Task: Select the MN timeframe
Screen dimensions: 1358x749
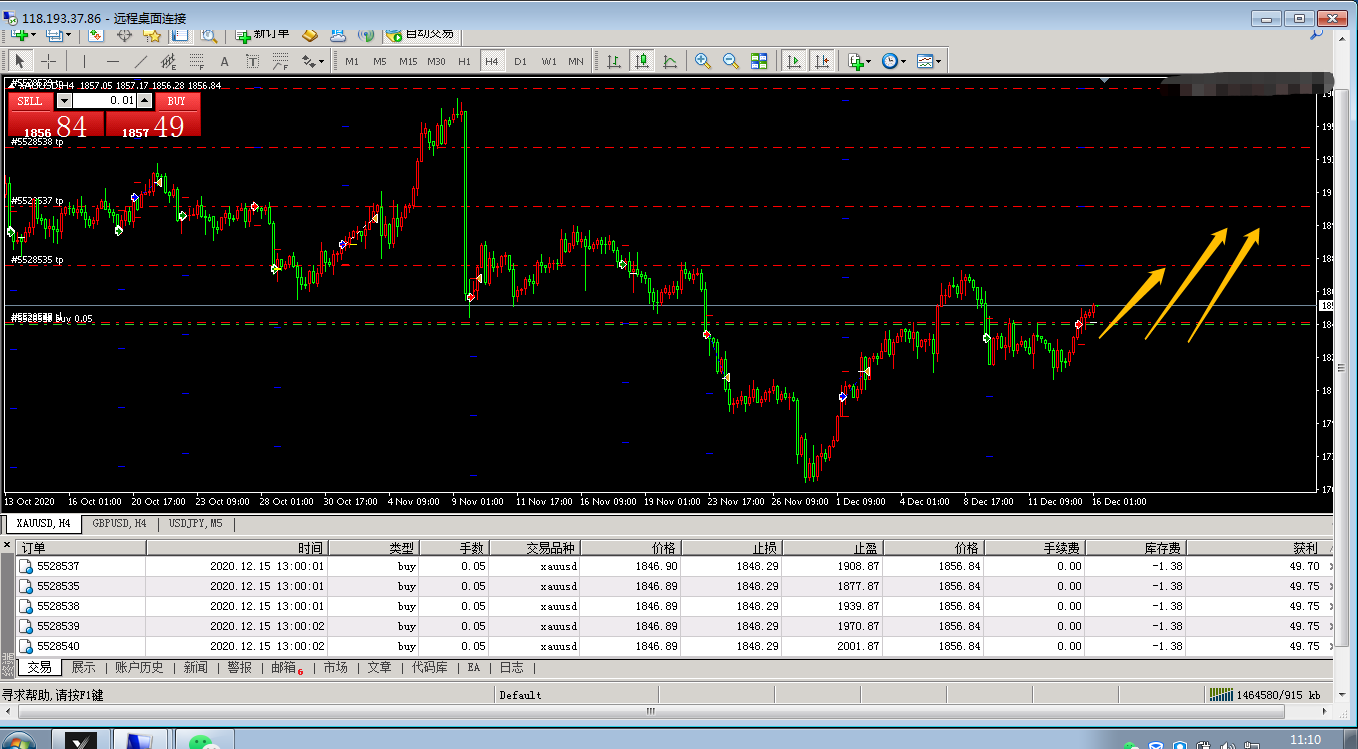Action: 576,61
